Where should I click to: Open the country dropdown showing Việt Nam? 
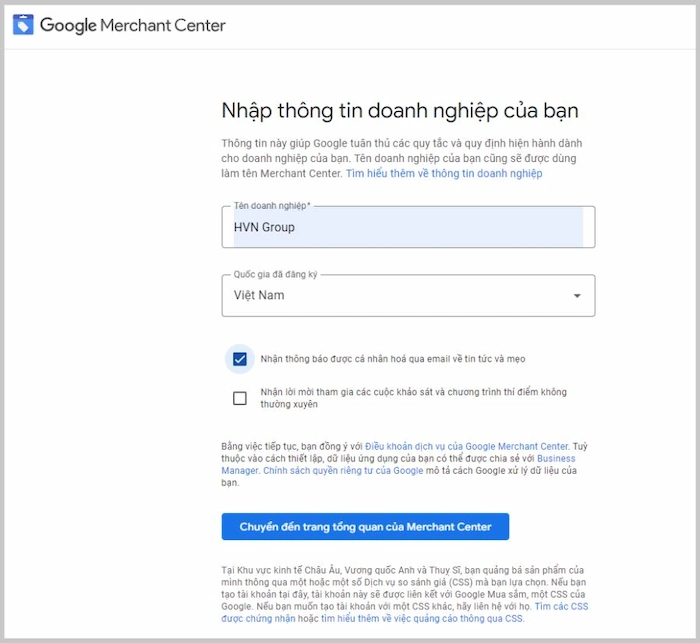(x=400, y=296)
